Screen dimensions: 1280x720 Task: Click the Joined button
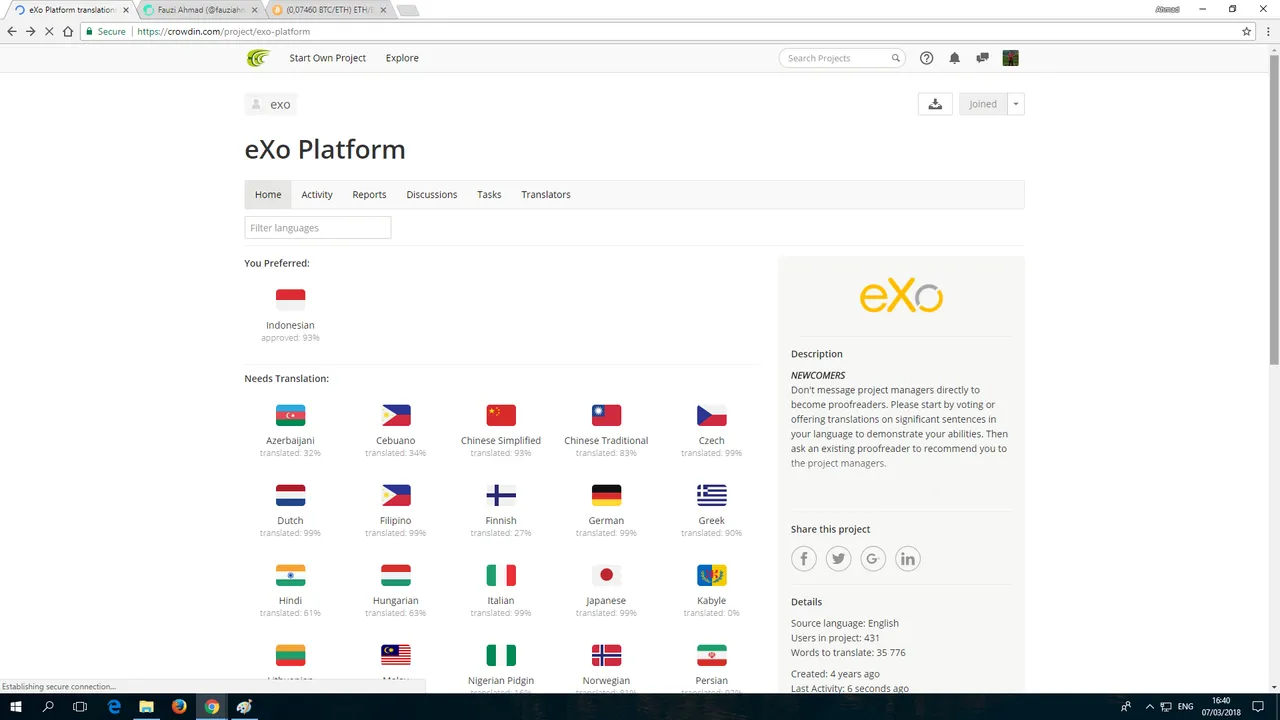click(x=983, y=104)
